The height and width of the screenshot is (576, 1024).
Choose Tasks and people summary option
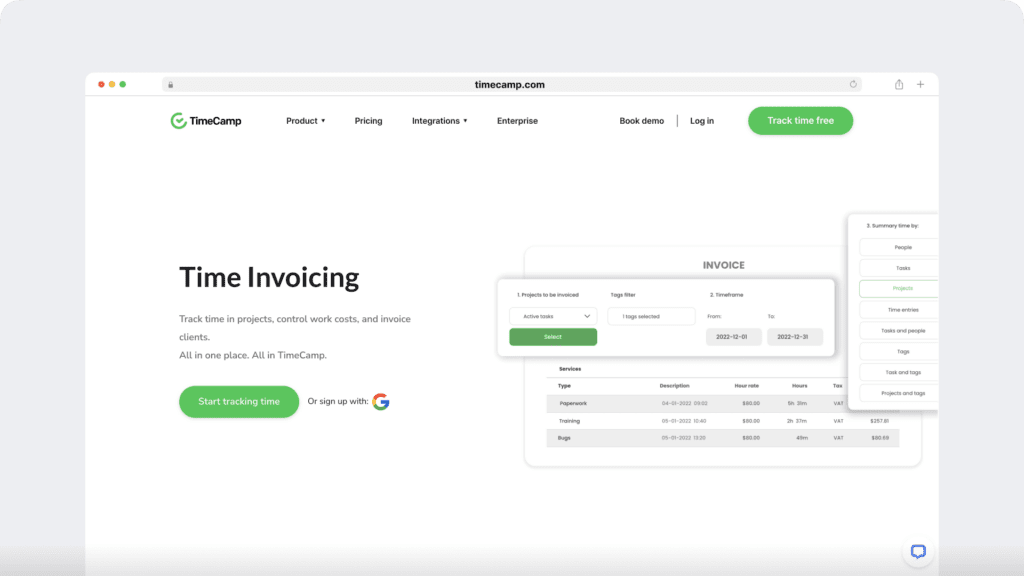(x=898, y=330)
